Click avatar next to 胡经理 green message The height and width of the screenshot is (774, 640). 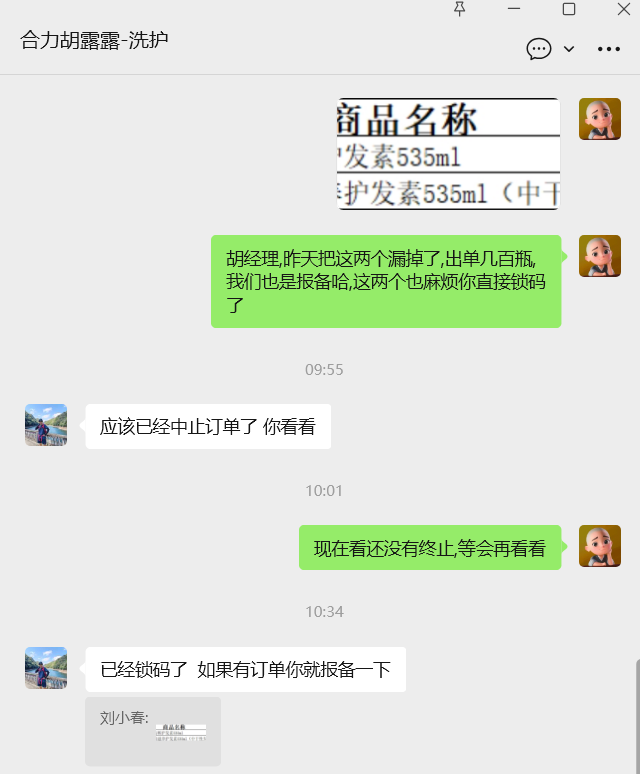pyautogui.click(x=600, y=256)
